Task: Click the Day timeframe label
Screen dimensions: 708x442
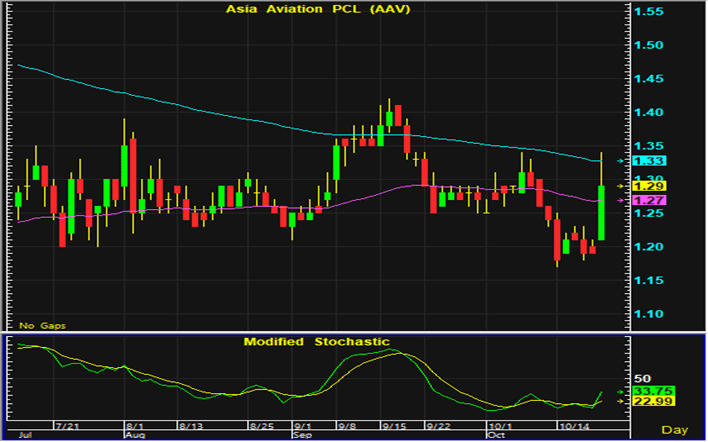Action: point(675,430)
